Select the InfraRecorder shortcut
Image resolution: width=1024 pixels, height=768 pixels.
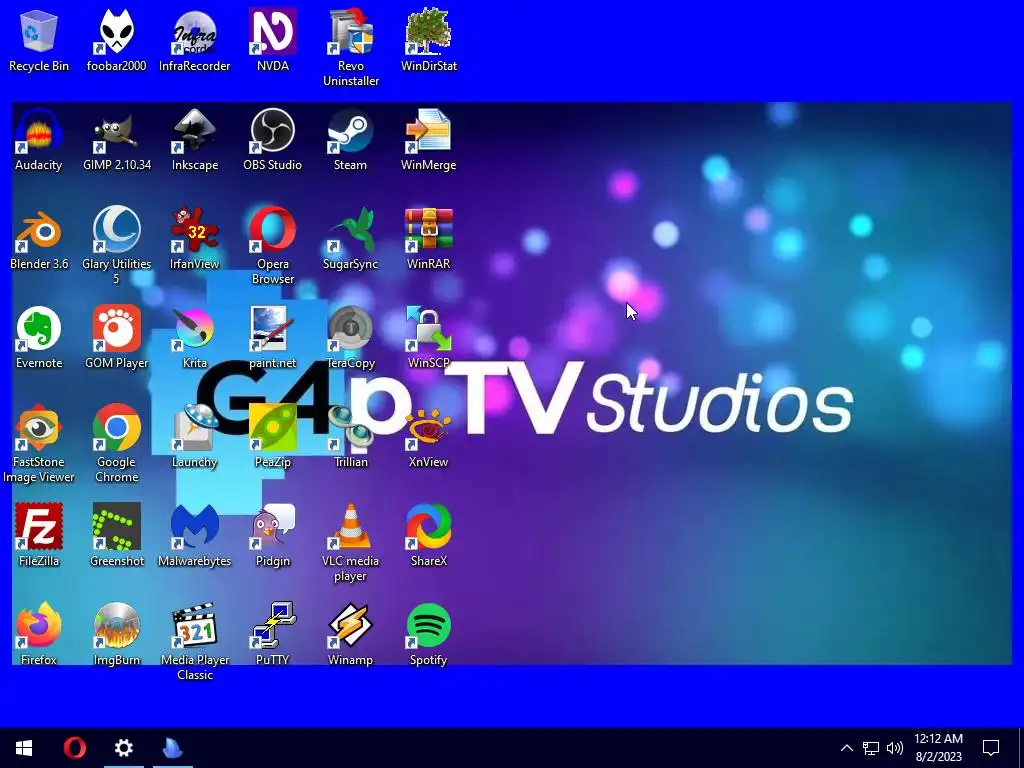click(195, 40)
